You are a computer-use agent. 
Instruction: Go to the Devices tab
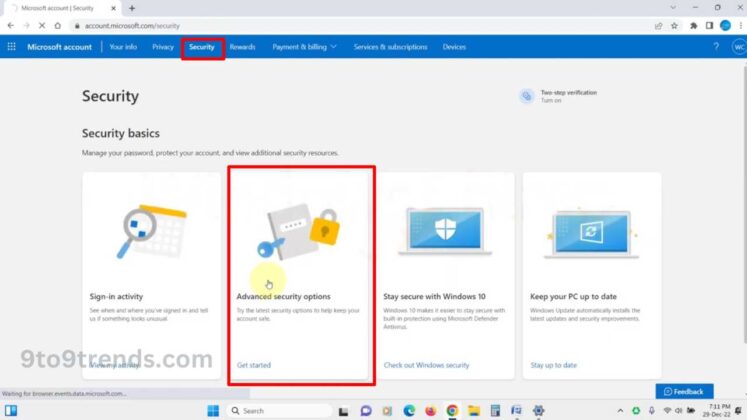(x=454, y=47)
